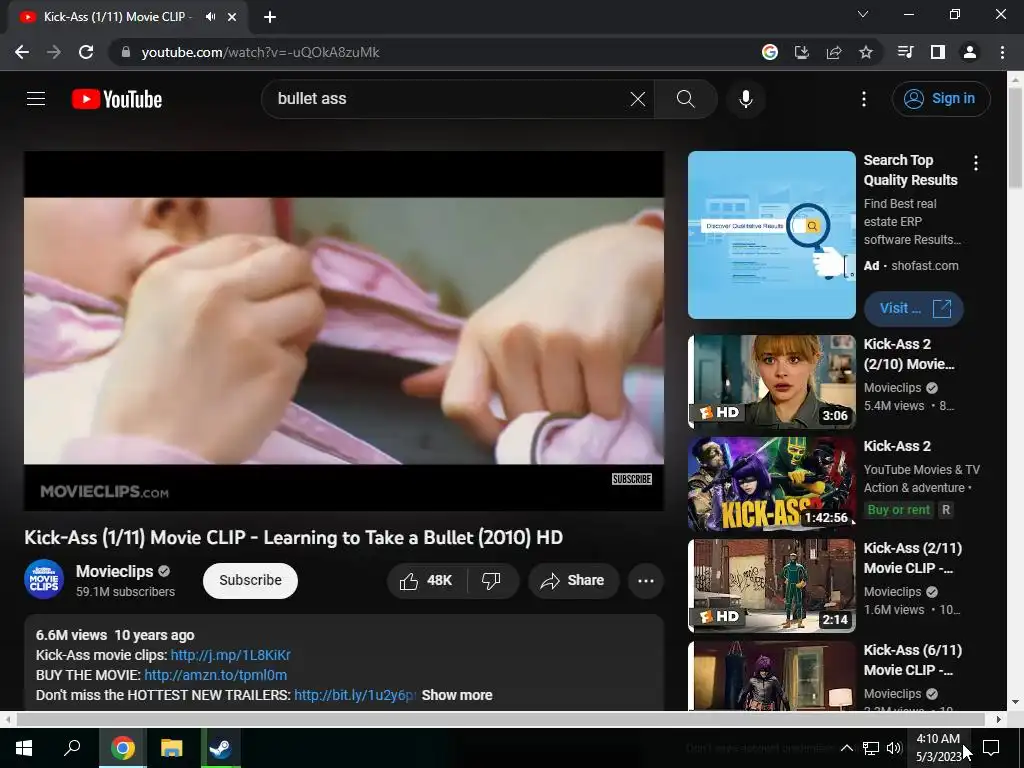
Task: Clear the search box with the X icon
Action: tap(637, 99)
